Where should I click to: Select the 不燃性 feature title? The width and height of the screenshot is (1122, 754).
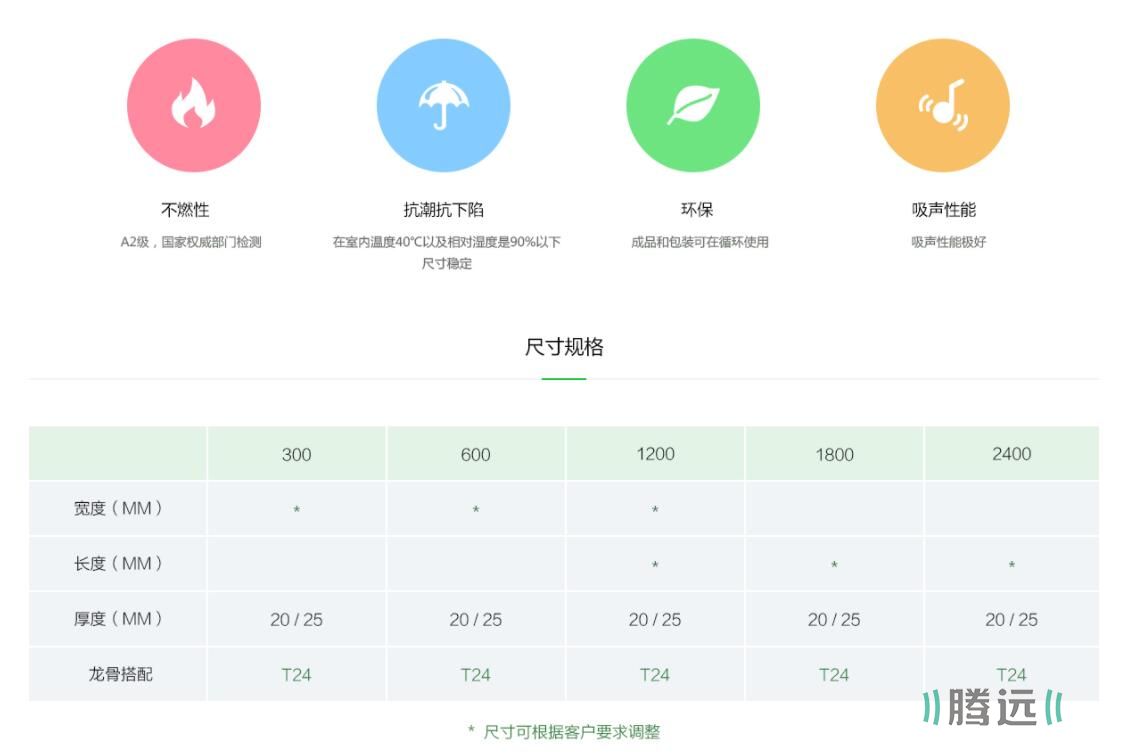(185, 210)
